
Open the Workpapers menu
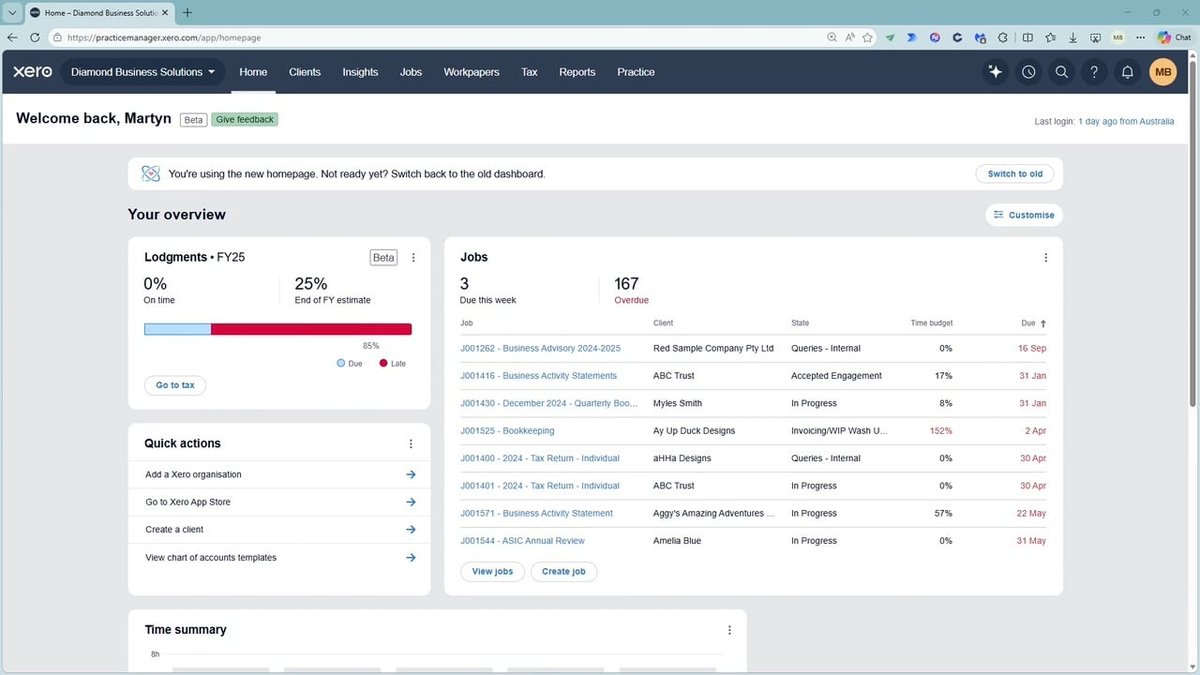pyautogui.click(x=471, y=72)
